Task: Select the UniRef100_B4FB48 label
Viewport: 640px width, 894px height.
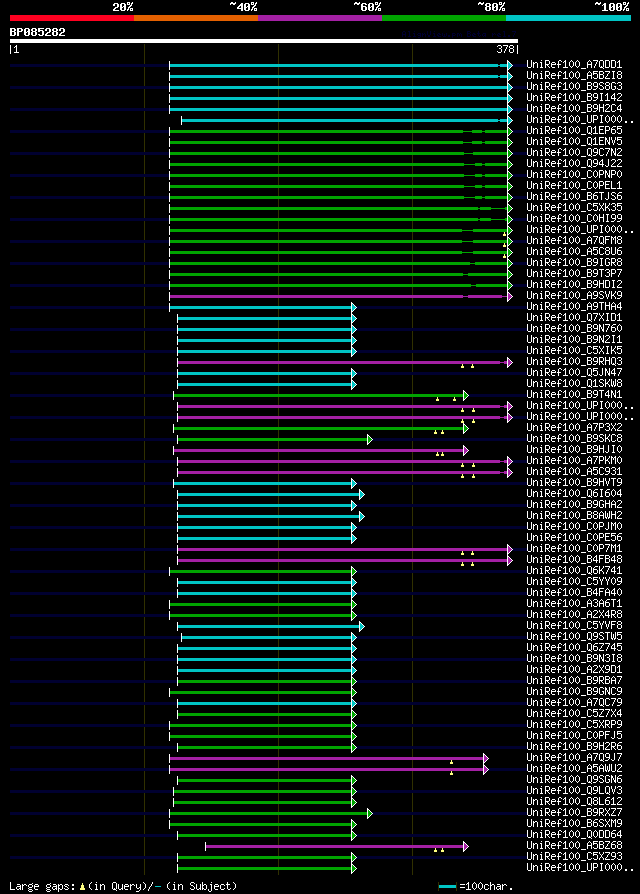Action: pyautogui.click(x=574, y=561)
